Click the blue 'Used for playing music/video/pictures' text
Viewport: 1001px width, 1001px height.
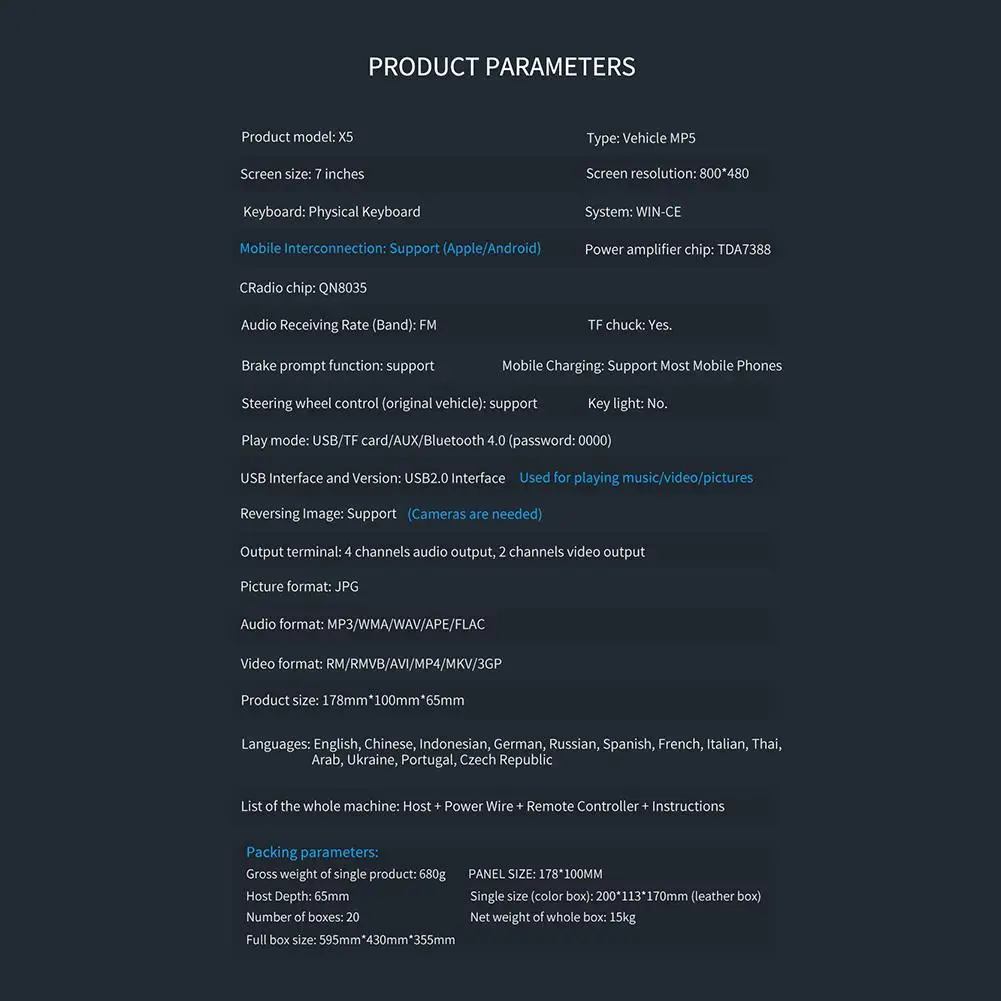tap(636, 478)
